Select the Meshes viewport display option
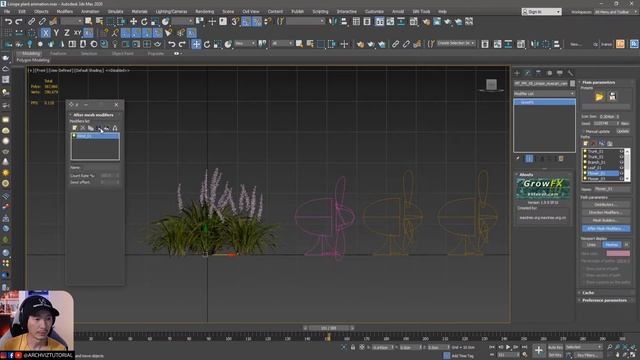 (x=611, y=244)
